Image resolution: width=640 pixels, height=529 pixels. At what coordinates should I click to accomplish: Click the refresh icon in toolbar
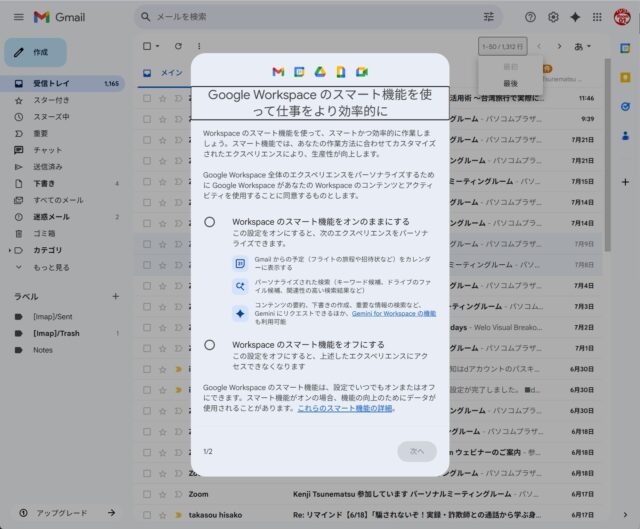178,46
